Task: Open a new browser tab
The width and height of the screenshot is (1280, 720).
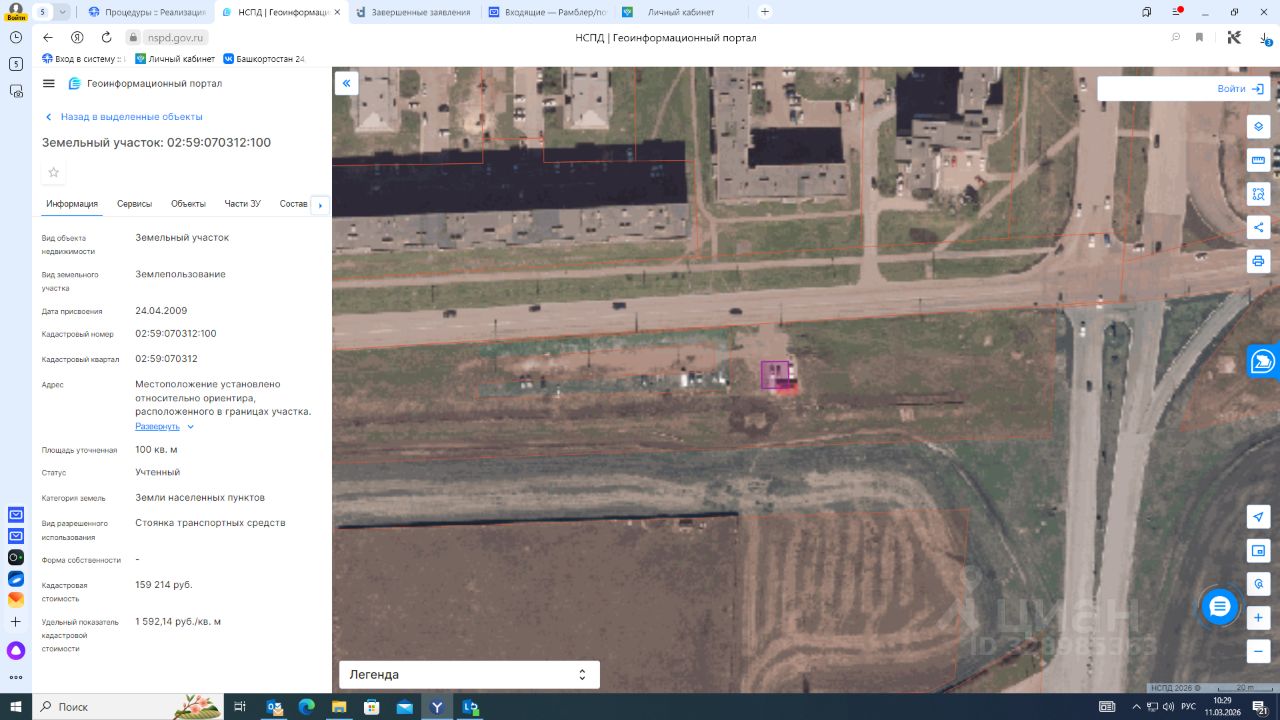Action: 765,12
